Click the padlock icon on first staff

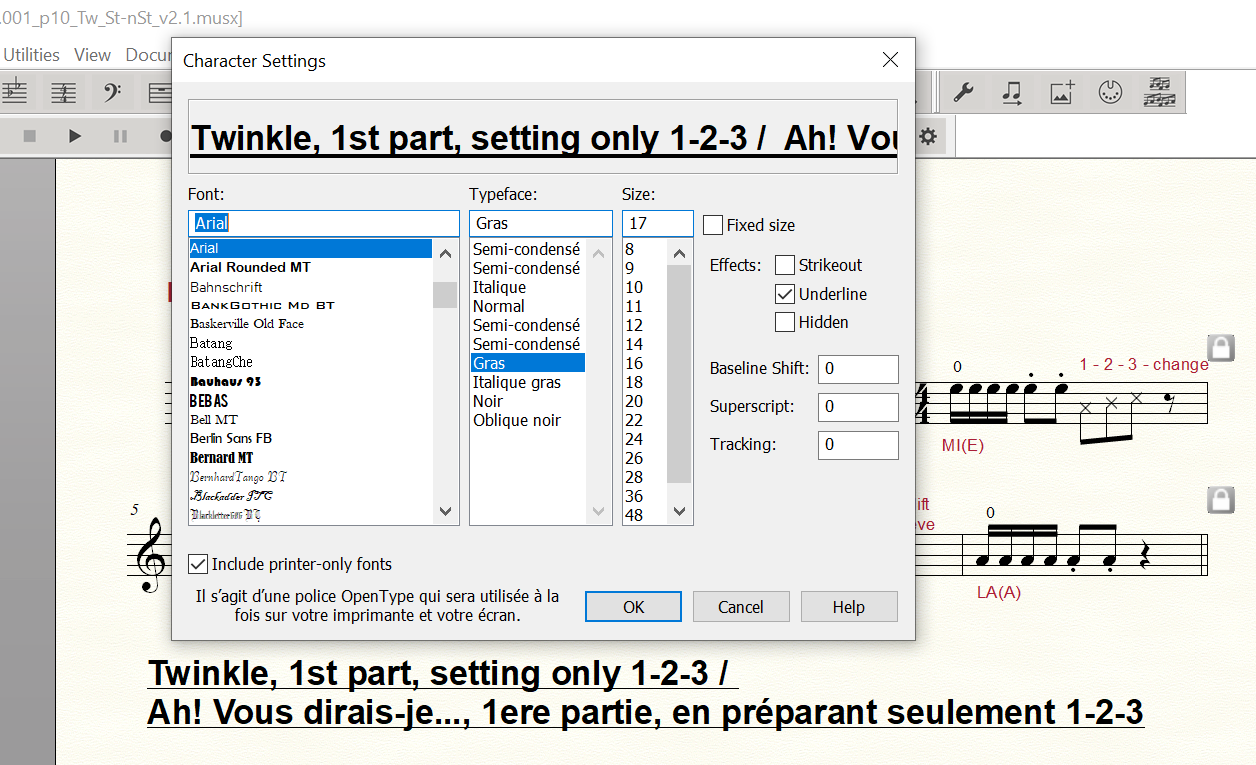point(1220,347)
